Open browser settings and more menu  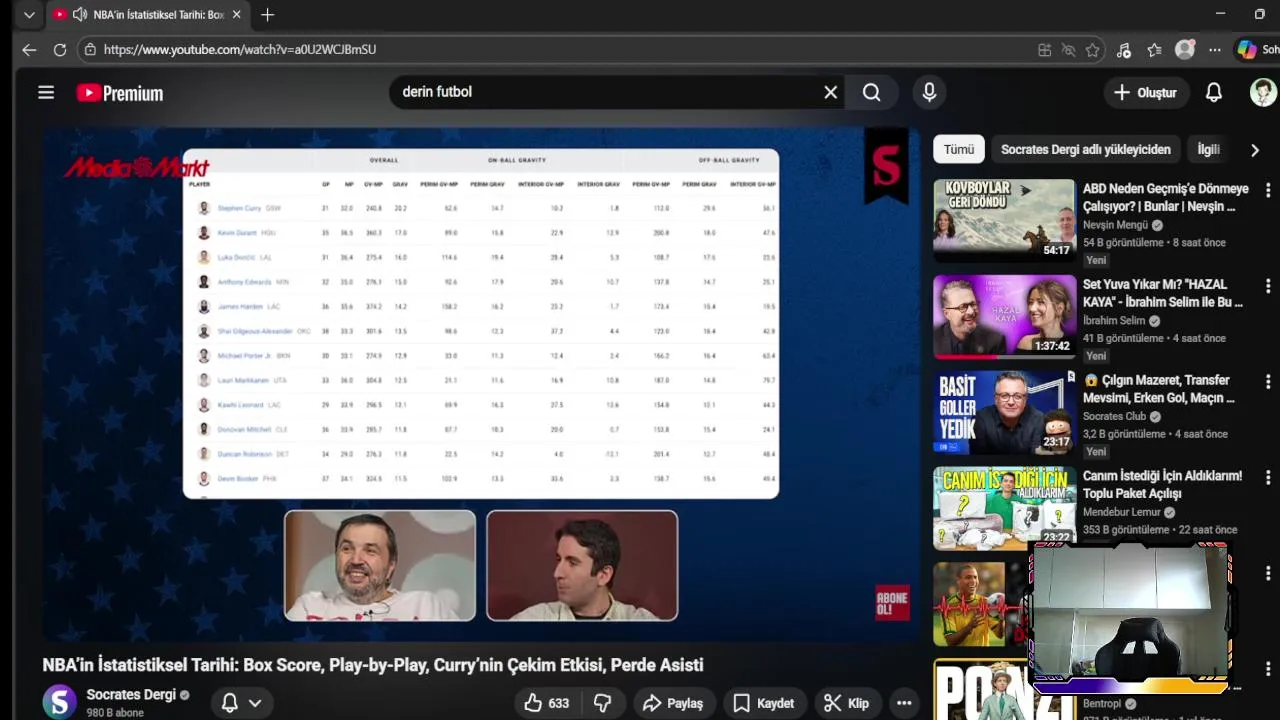pos(1215,50)
